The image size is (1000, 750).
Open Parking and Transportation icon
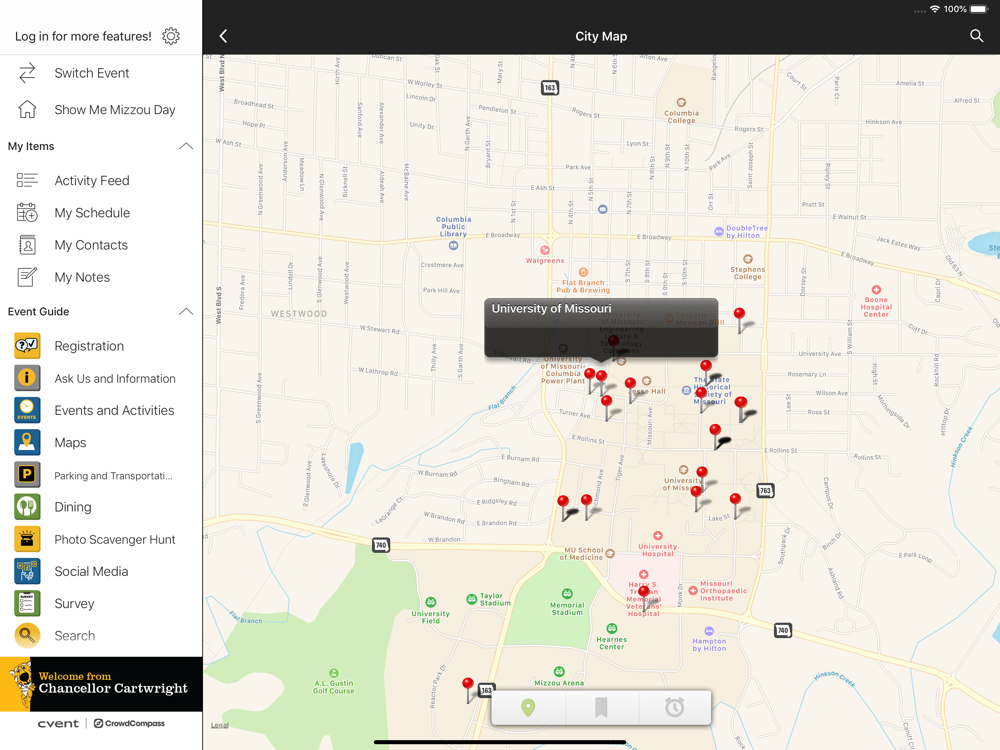coord(27,475)
